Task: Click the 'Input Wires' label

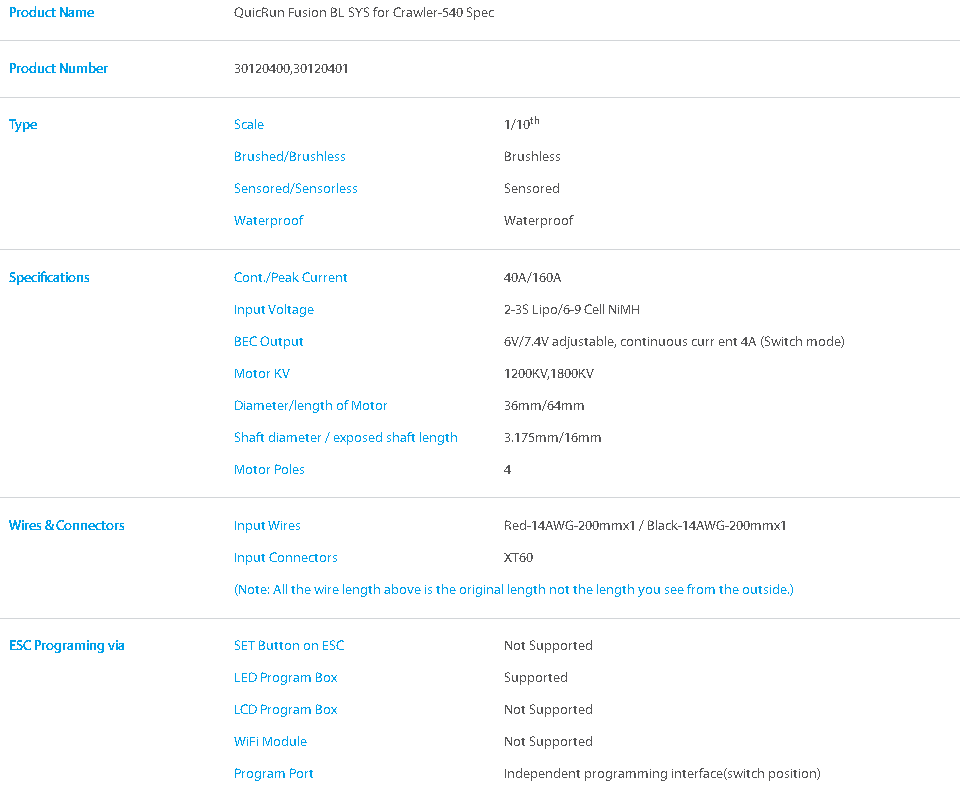Action: (267, 526)
